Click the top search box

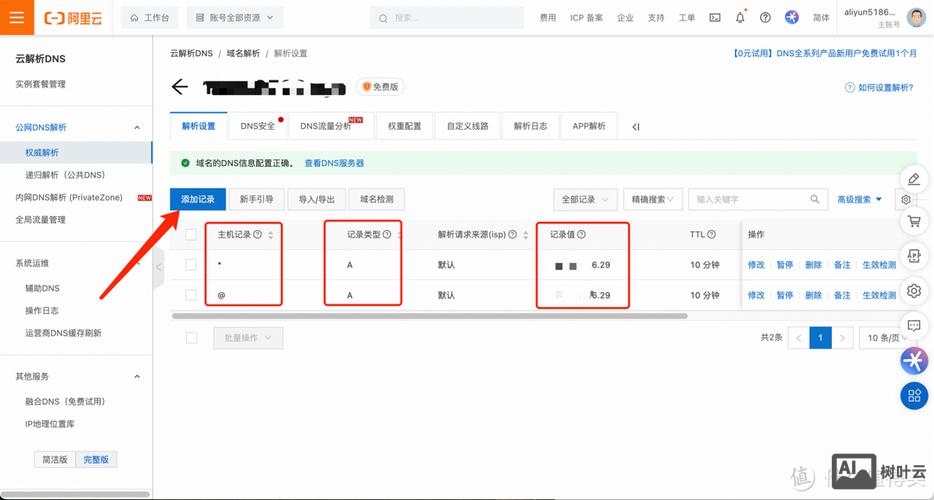447,18
